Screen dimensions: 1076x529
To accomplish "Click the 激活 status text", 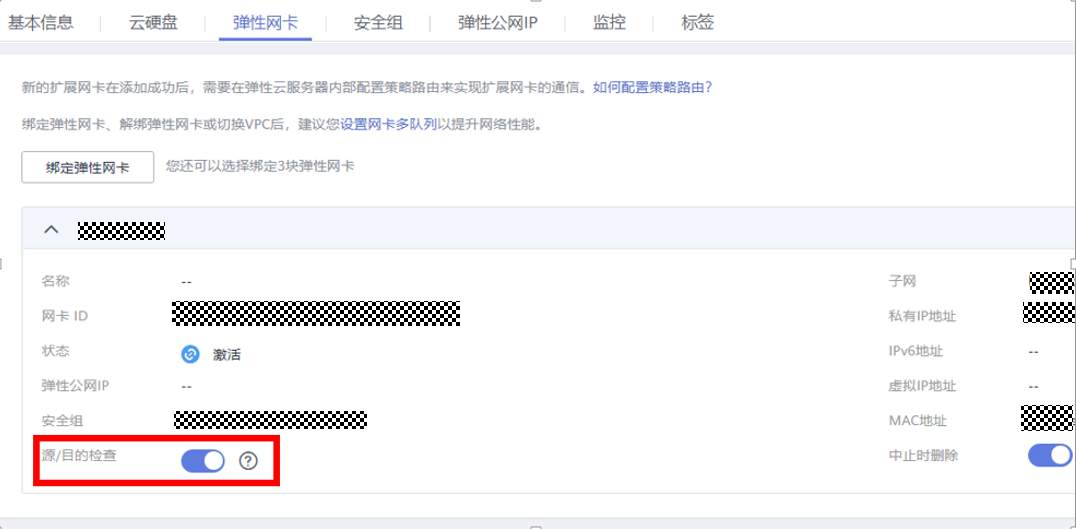I will click(226, 355).
